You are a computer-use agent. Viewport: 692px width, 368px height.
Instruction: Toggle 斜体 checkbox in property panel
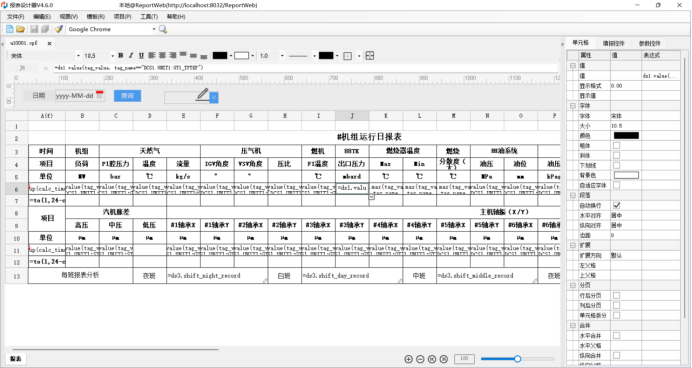coord(617,155)
